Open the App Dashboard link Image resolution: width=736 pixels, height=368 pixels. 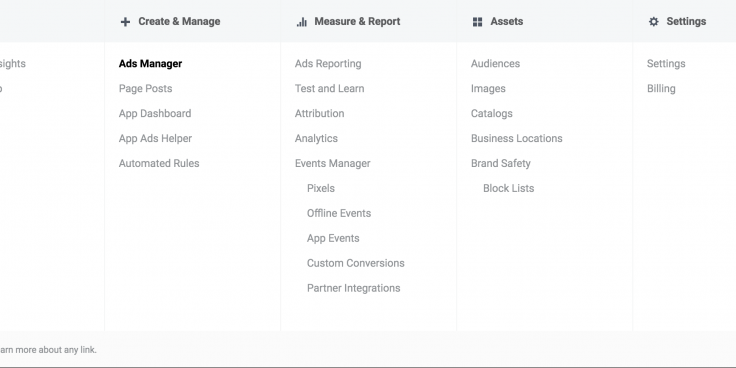tap(155, 114)
